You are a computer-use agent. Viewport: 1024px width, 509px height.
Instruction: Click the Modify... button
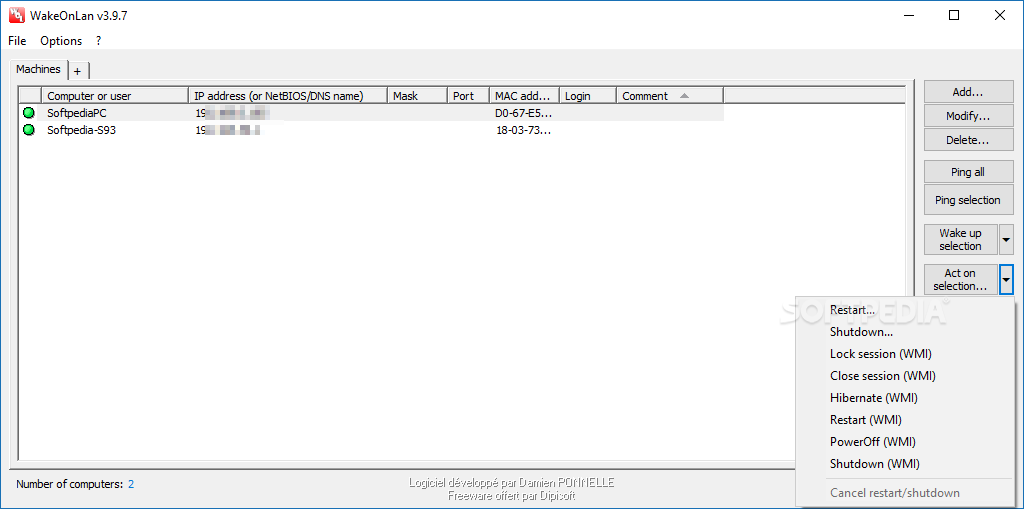pyautogui.click(x=968, y=116)
